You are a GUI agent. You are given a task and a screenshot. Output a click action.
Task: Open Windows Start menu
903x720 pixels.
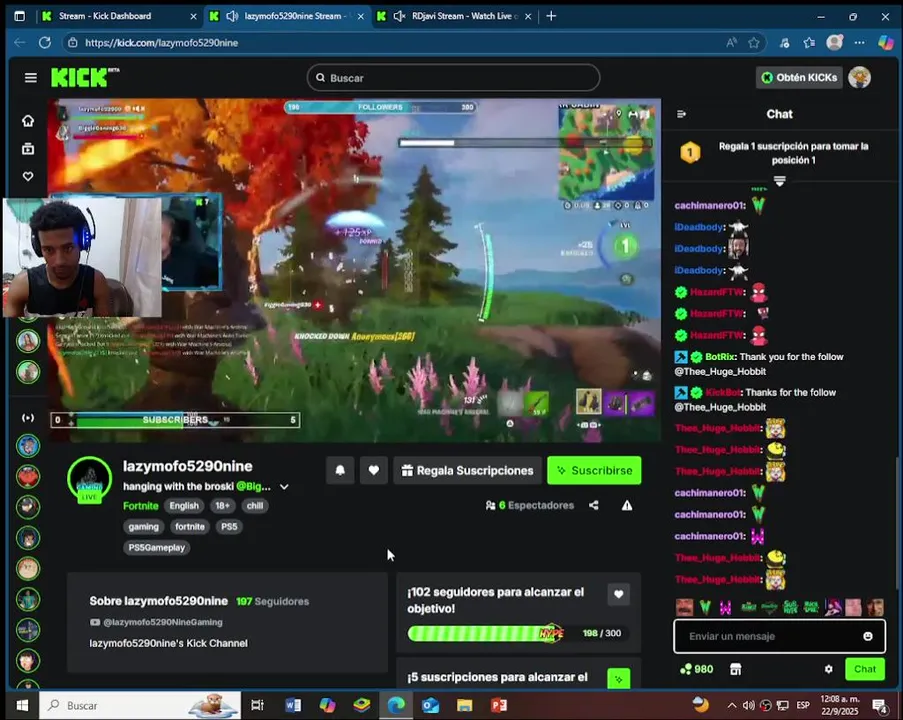click(22, 706)
